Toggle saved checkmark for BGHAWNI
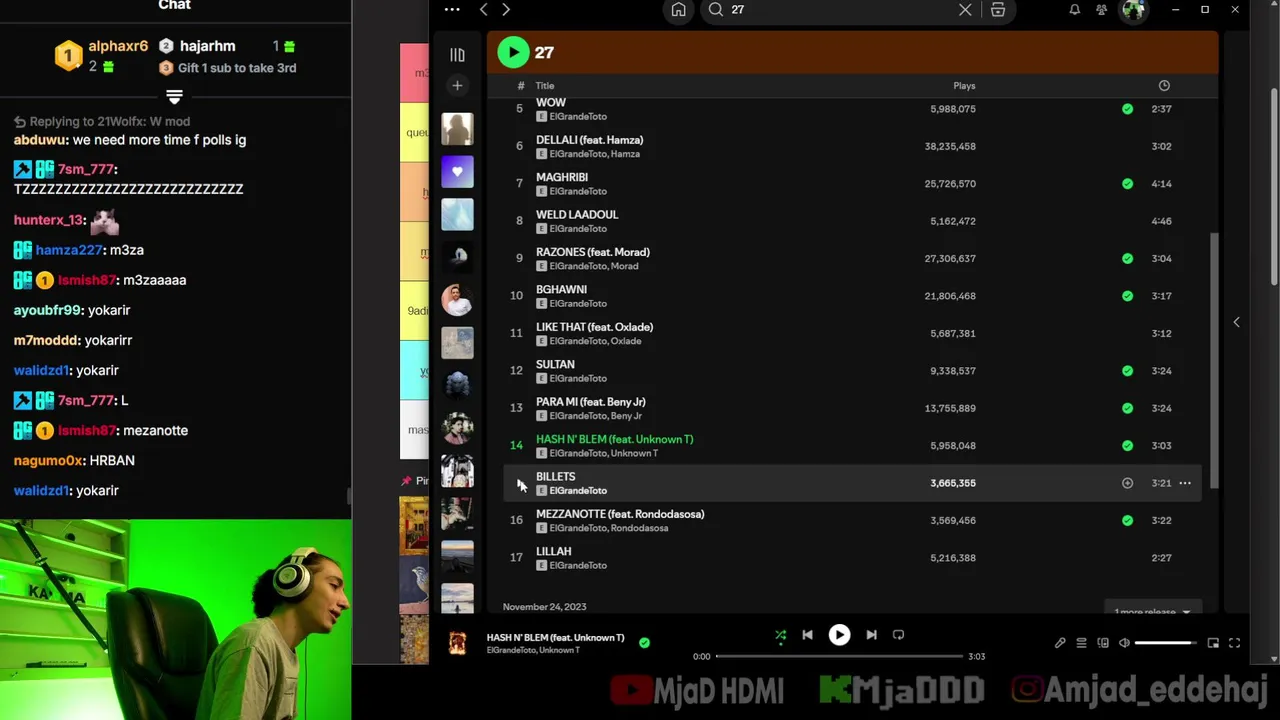The width and height of the screenshot is (1280, 720). pyautogui.click(x=1127, y=296)
